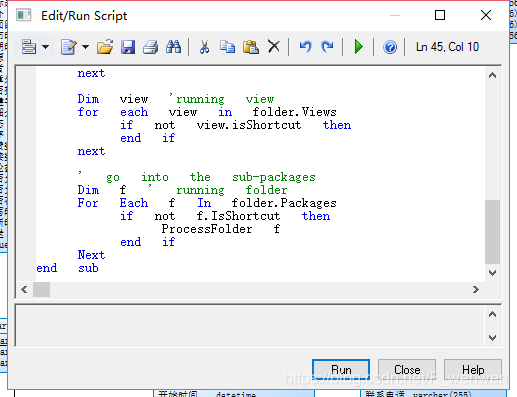517x397 pixels.
Task: Click the 'Ln 45, Col 10' position indicator
Action: pos(447,47)
